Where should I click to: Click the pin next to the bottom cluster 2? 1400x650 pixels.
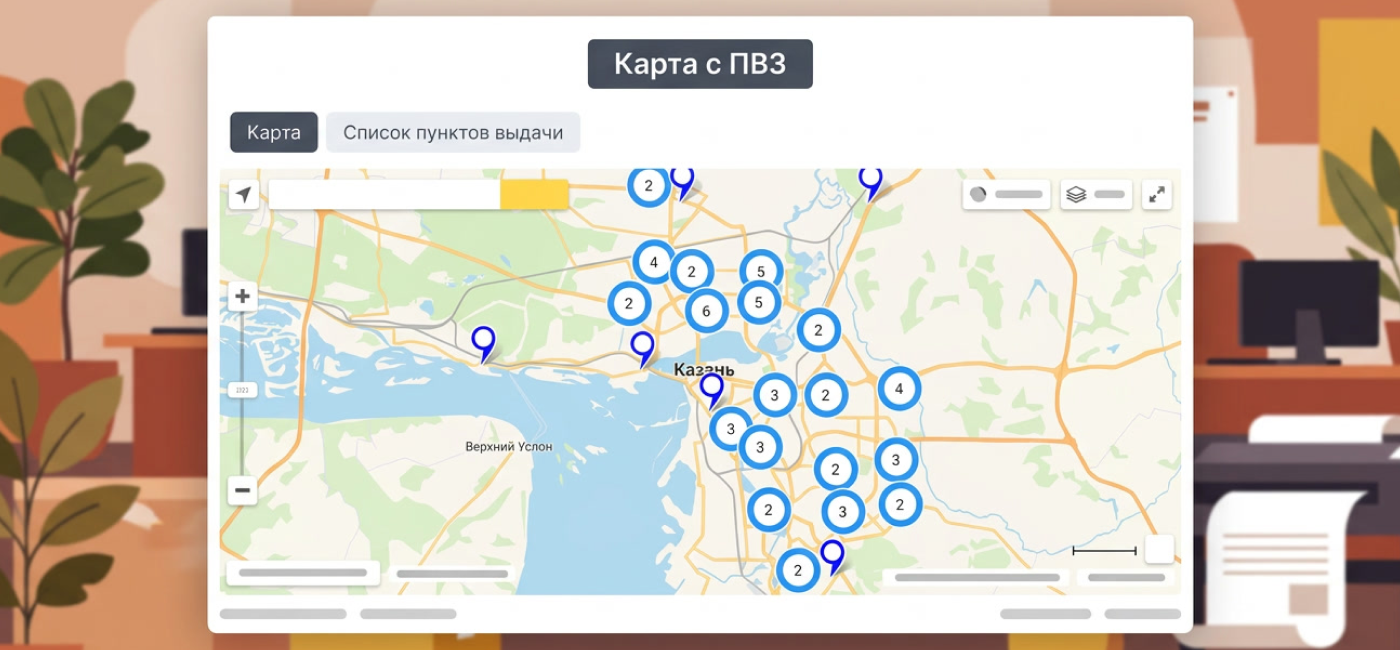[832, 556]
